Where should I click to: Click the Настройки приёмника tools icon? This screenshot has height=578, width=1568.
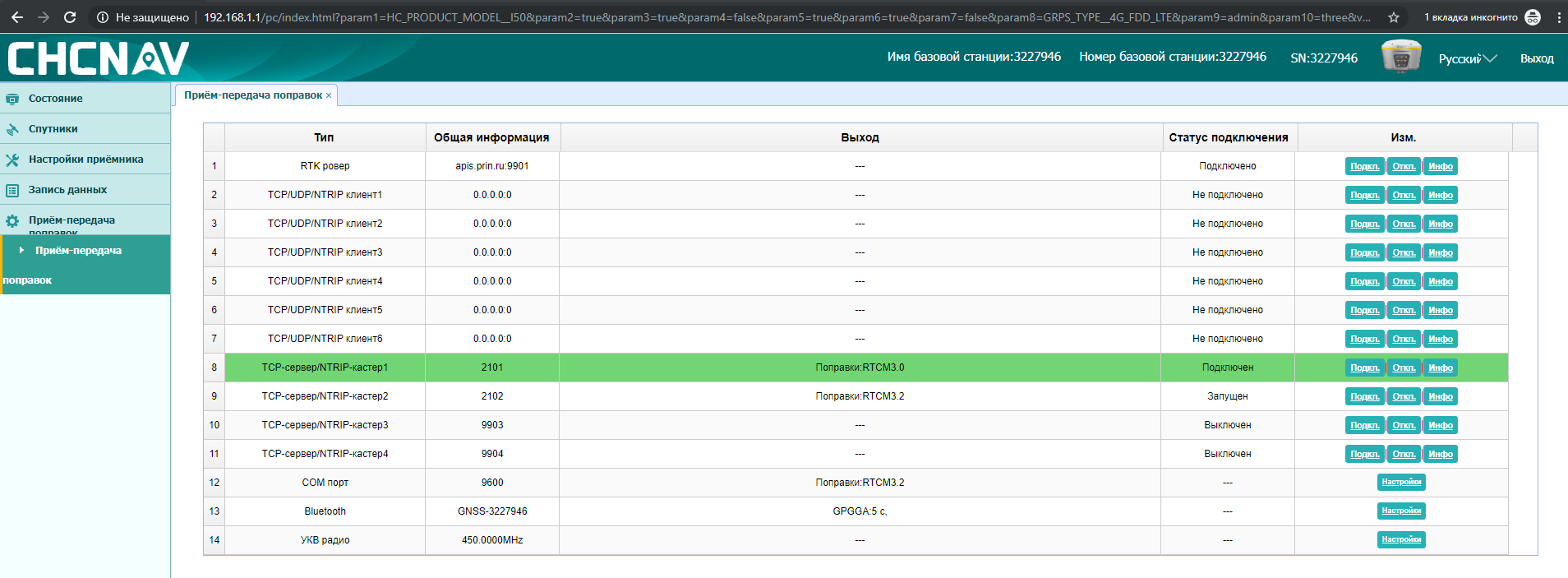coord(12,160)
